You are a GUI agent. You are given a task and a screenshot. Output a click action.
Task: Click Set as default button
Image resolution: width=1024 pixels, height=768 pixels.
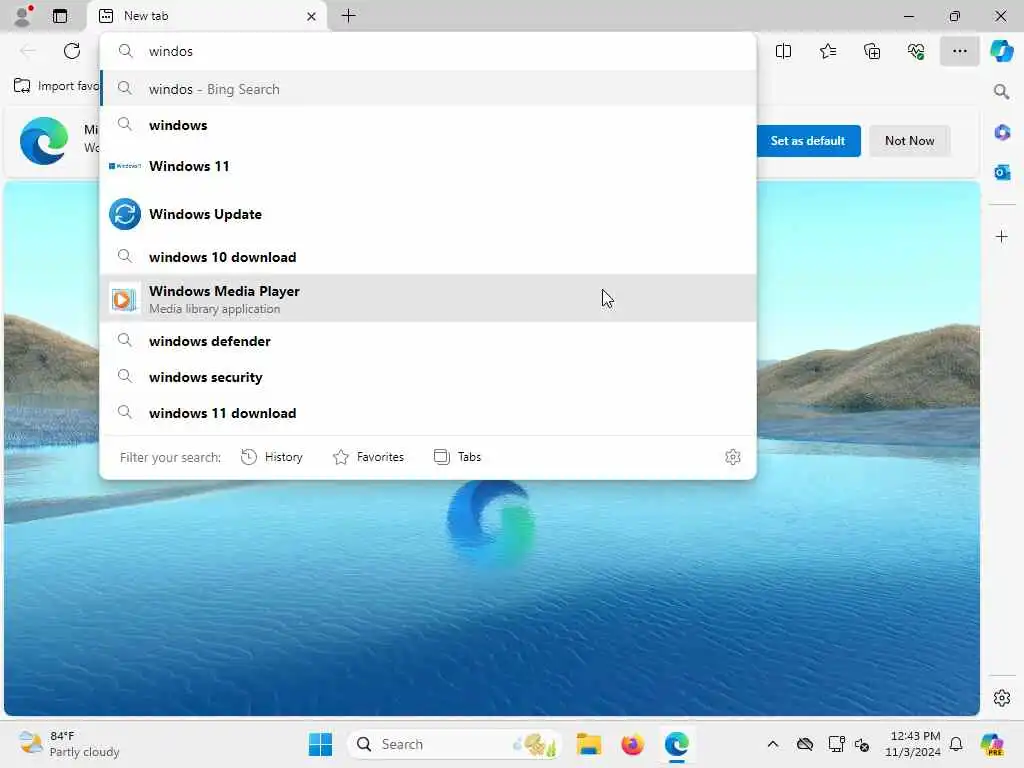pos(808,140)
